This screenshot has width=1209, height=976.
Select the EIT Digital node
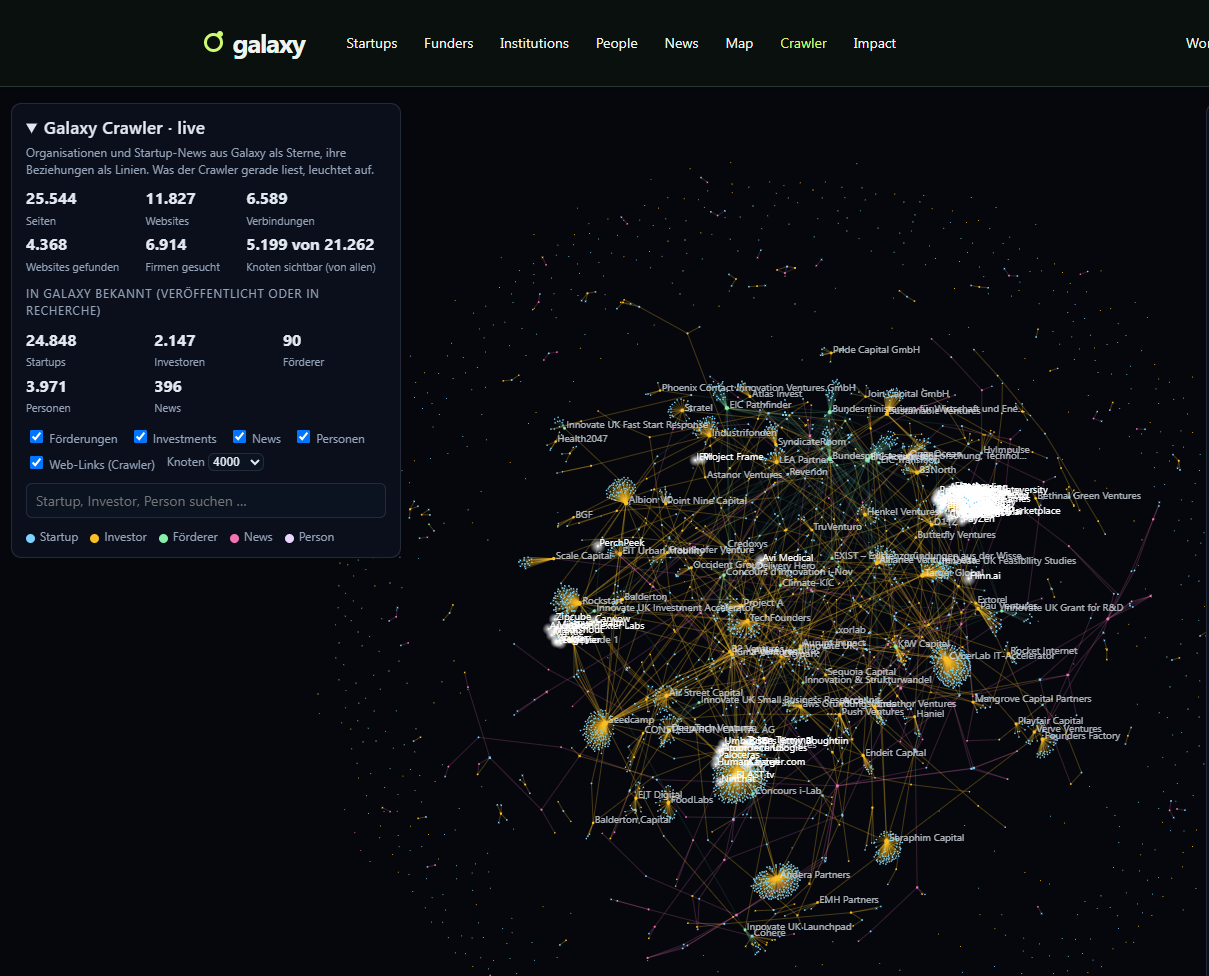pyautogui.click(x=660, y=795)
